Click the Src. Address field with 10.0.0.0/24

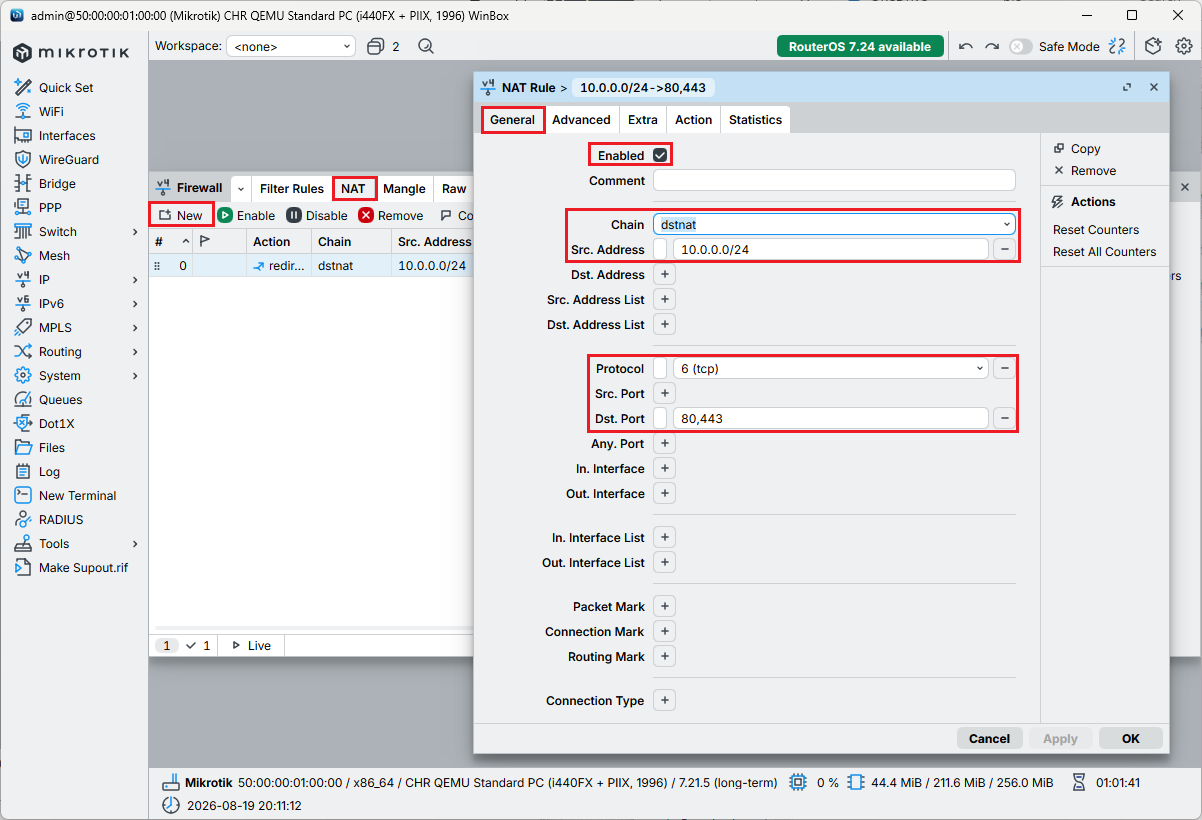point(830,249)
